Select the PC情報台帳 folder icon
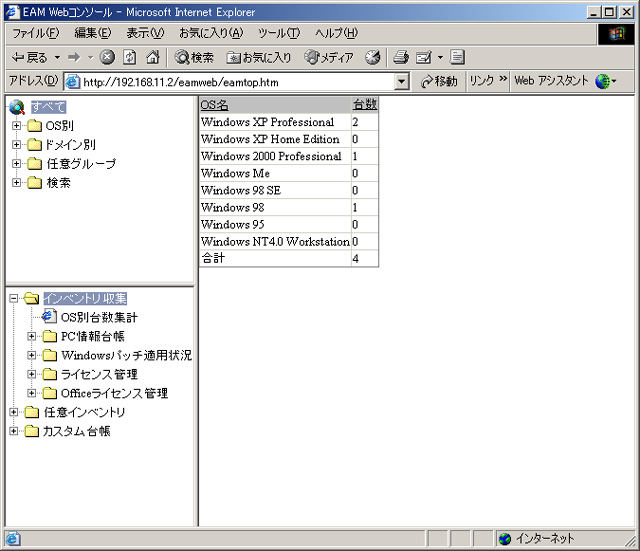This screenshot has height=551, width=640. [x=50, y=336]
